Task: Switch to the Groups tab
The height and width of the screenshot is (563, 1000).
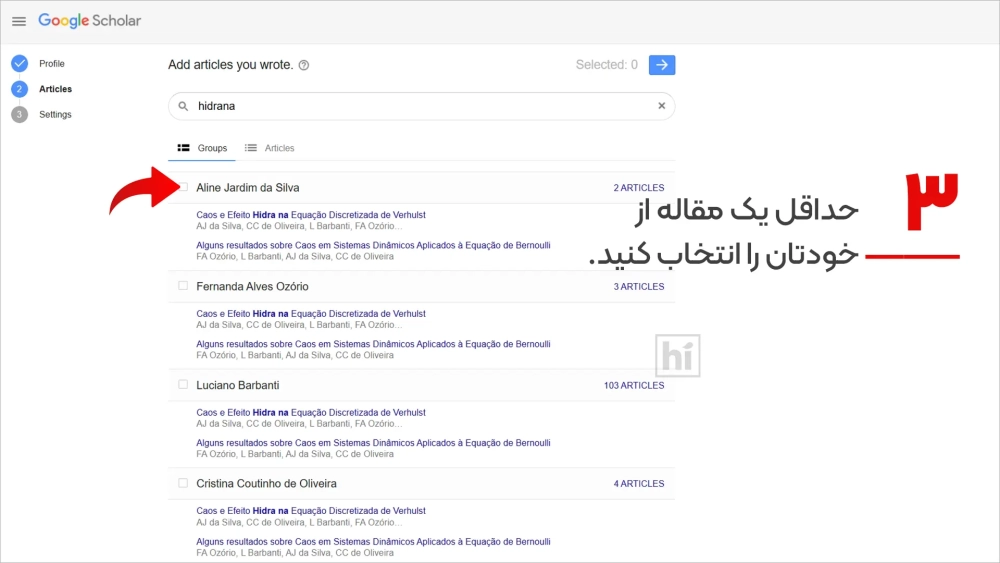Action: coord(202,148)
